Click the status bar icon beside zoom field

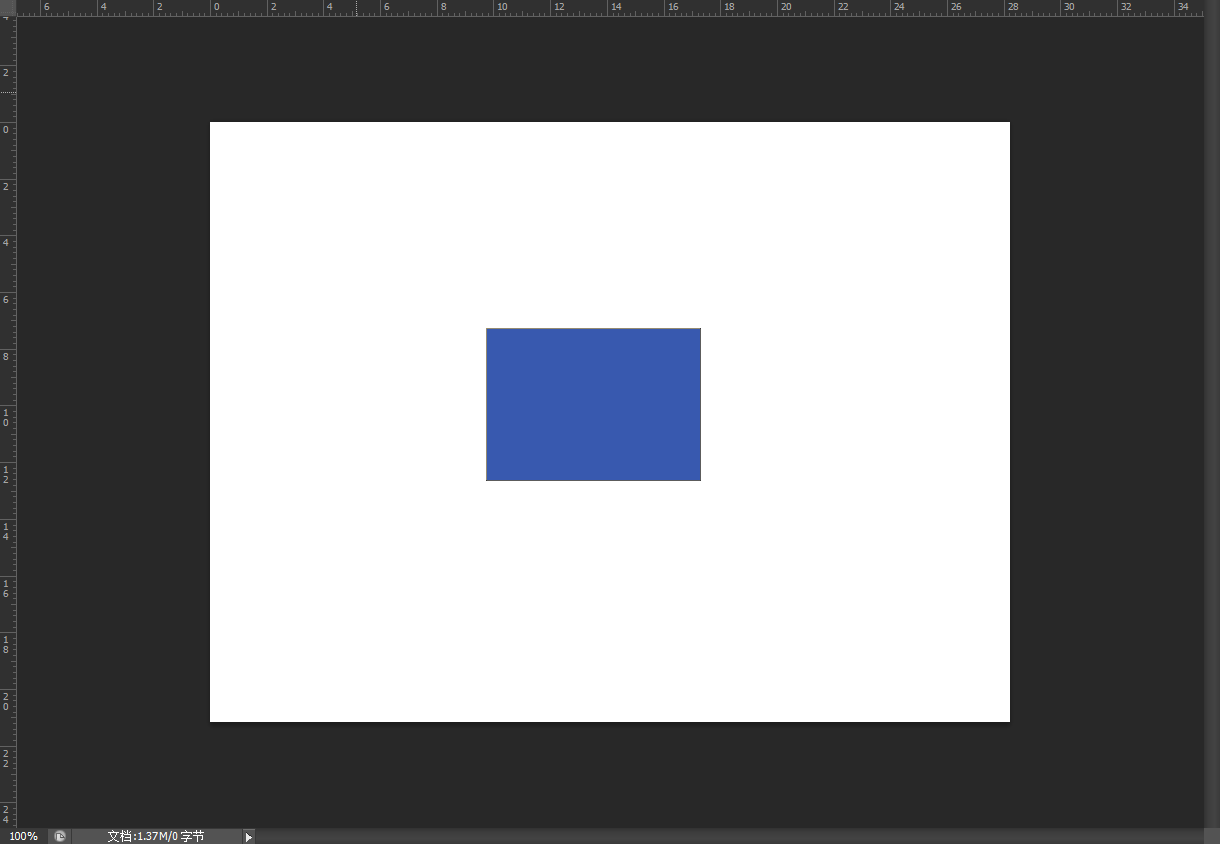click(x=60, y=836)
